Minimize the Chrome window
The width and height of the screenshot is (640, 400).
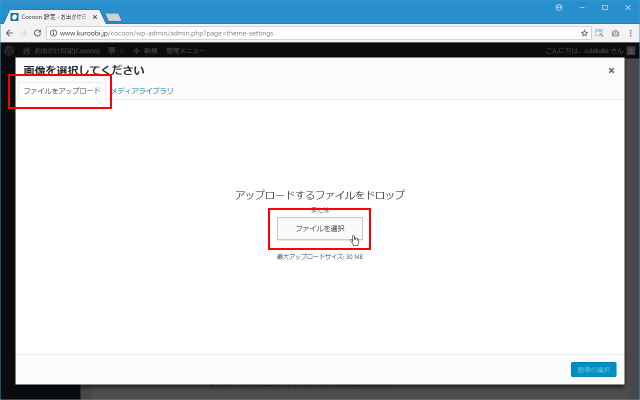[582, 7]
